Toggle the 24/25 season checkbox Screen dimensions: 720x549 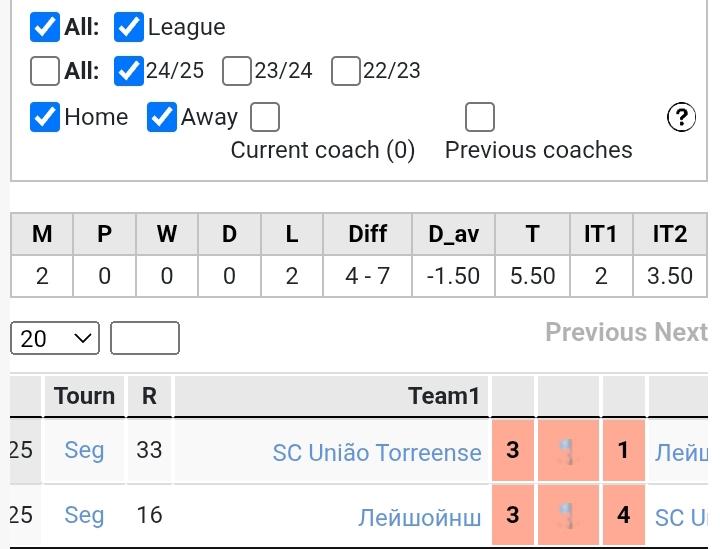tap(129, 71)
